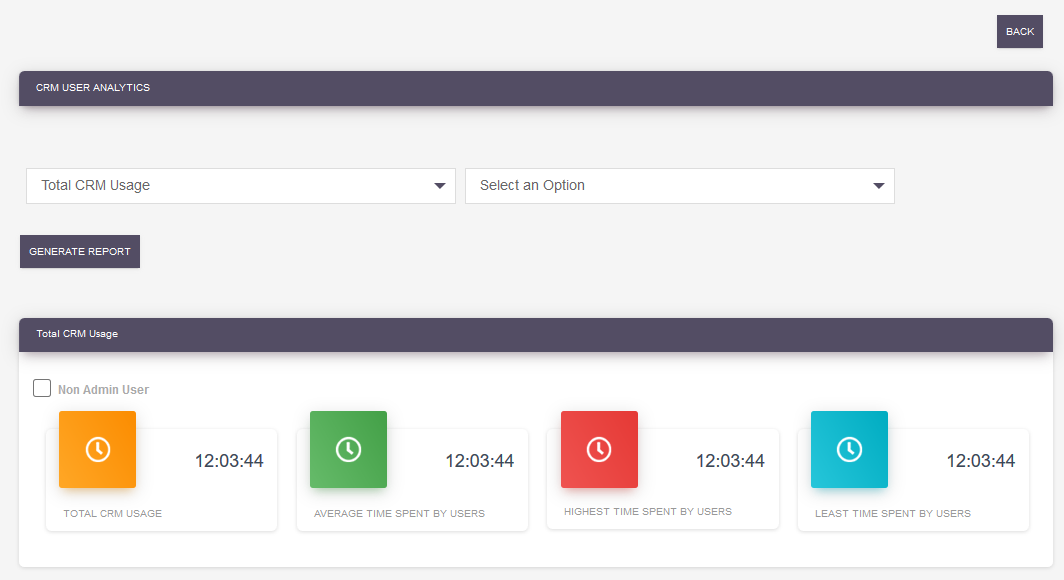Enable the Non Admin User checkbox
The height and width of the screenshot is (580, 1064).
click(42, 388)
